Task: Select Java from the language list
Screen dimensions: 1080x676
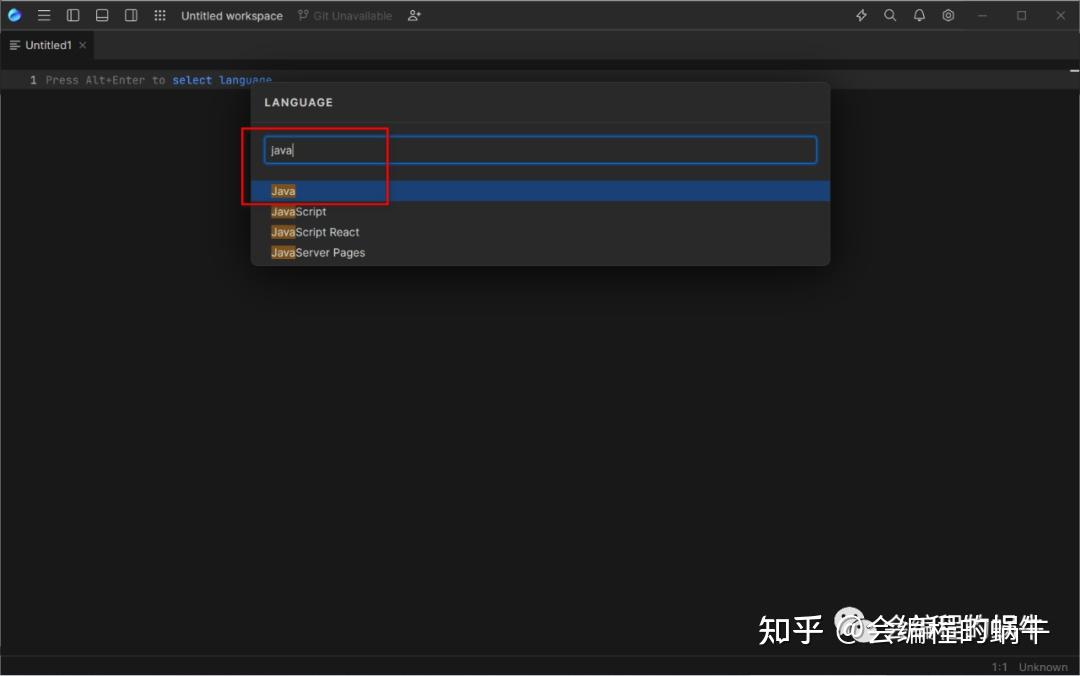Action: click(283, 190)
